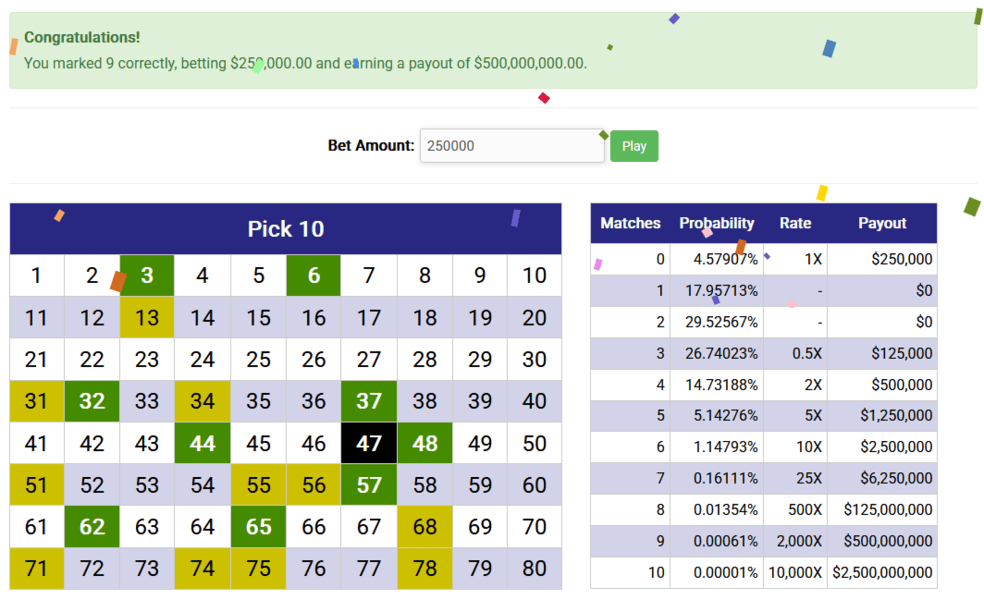Select number 25 cell
Screen dimensions: 984x600
tap(258, 359)
